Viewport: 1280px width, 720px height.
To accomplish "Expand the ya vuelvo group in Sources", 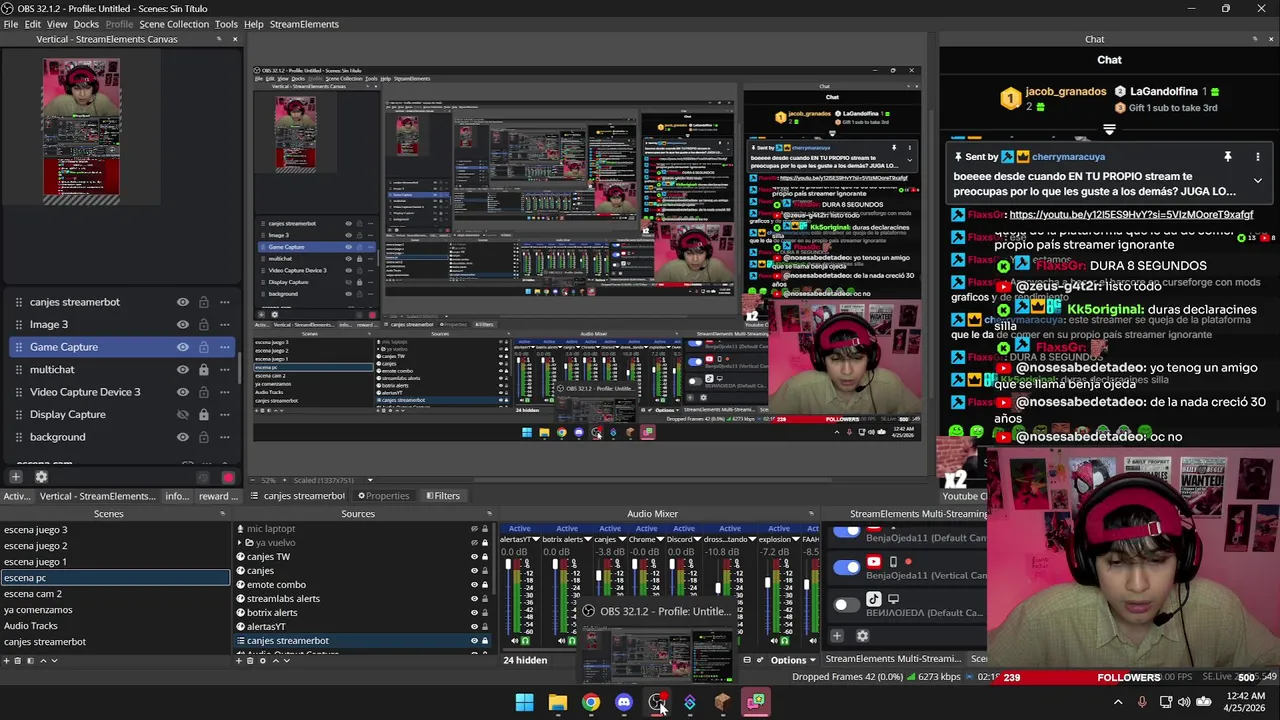I will tap(240, 543).
